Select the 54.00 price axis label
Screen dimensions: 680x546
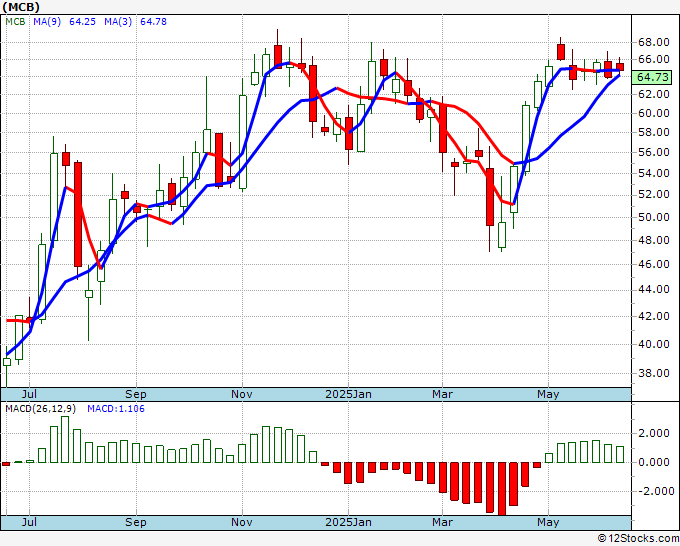(x=653, y=173)
